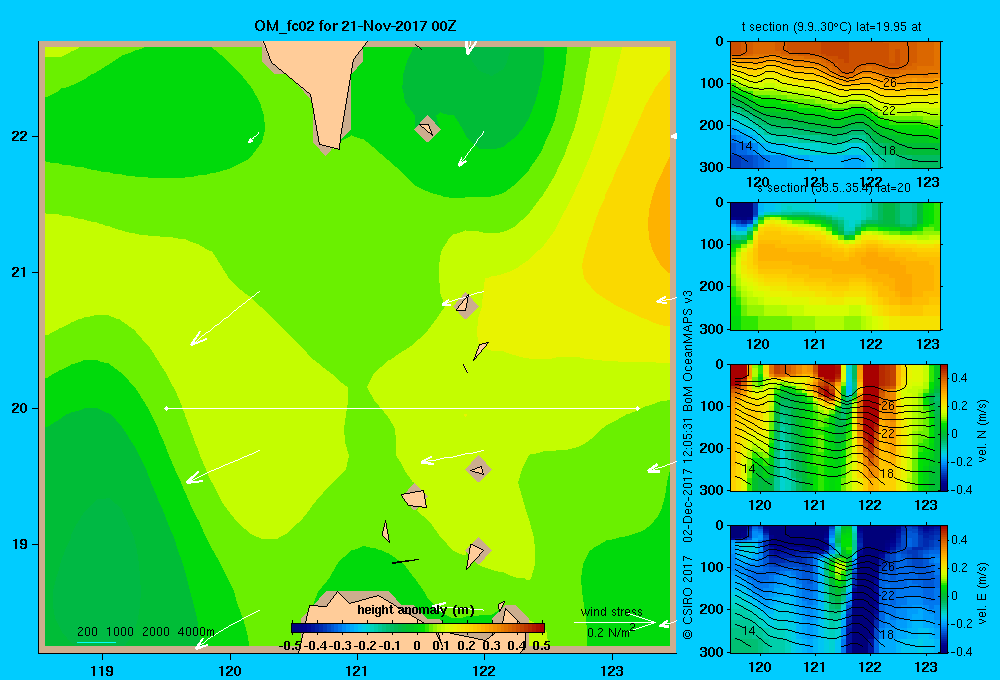The image size is (1000, 680).
Task: Click the vel. N vertical color scale
Action: (944, 427)
